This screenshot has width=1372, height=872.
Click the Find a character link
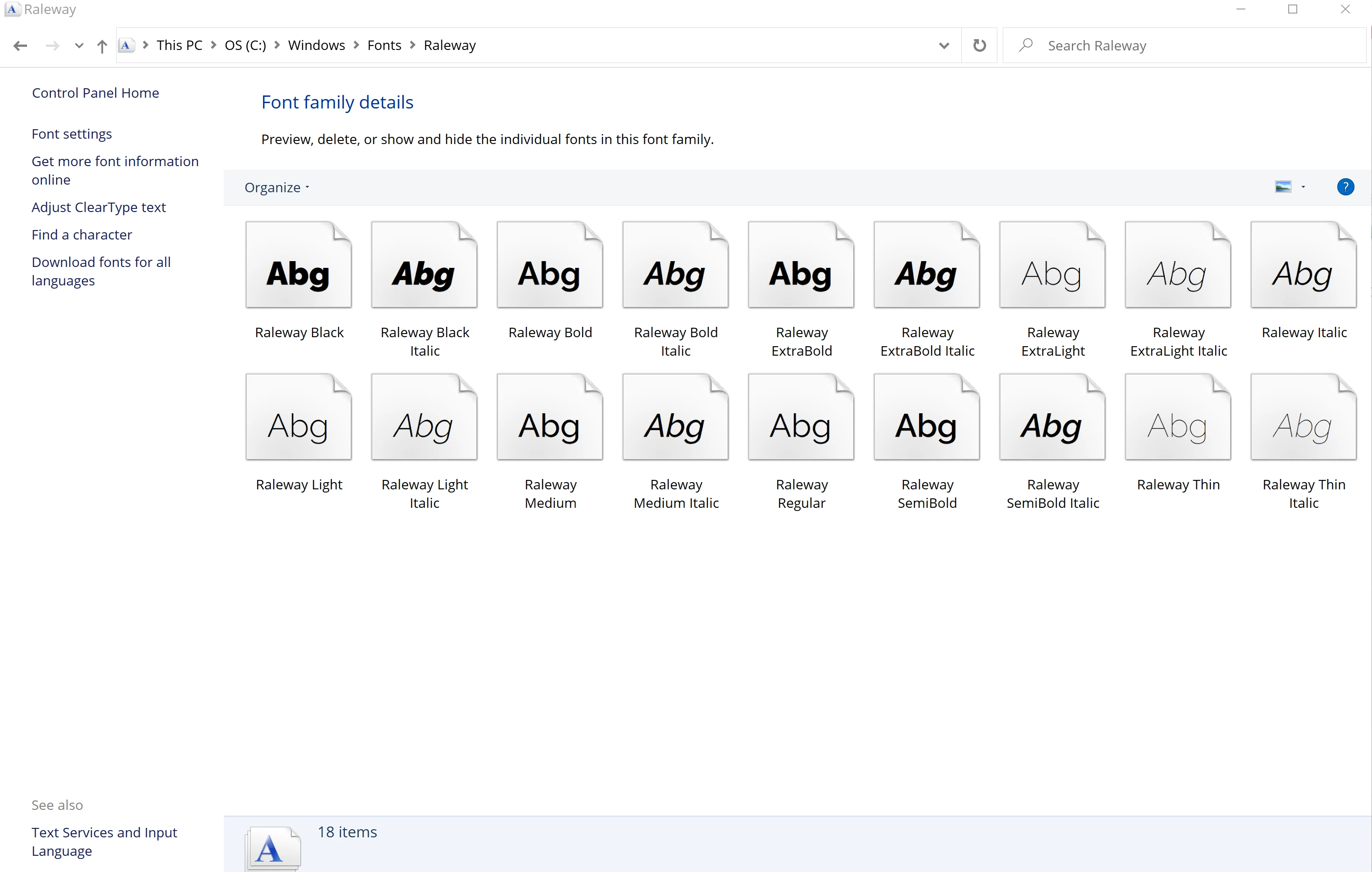(x=82, y=235)
